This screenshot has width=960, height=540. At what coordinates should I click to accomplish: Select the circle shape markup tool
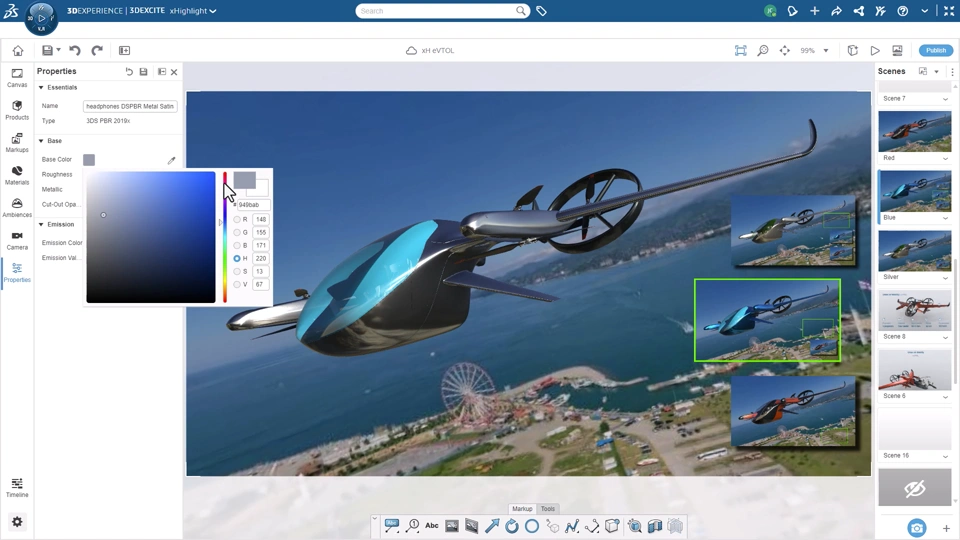point(532,525)
